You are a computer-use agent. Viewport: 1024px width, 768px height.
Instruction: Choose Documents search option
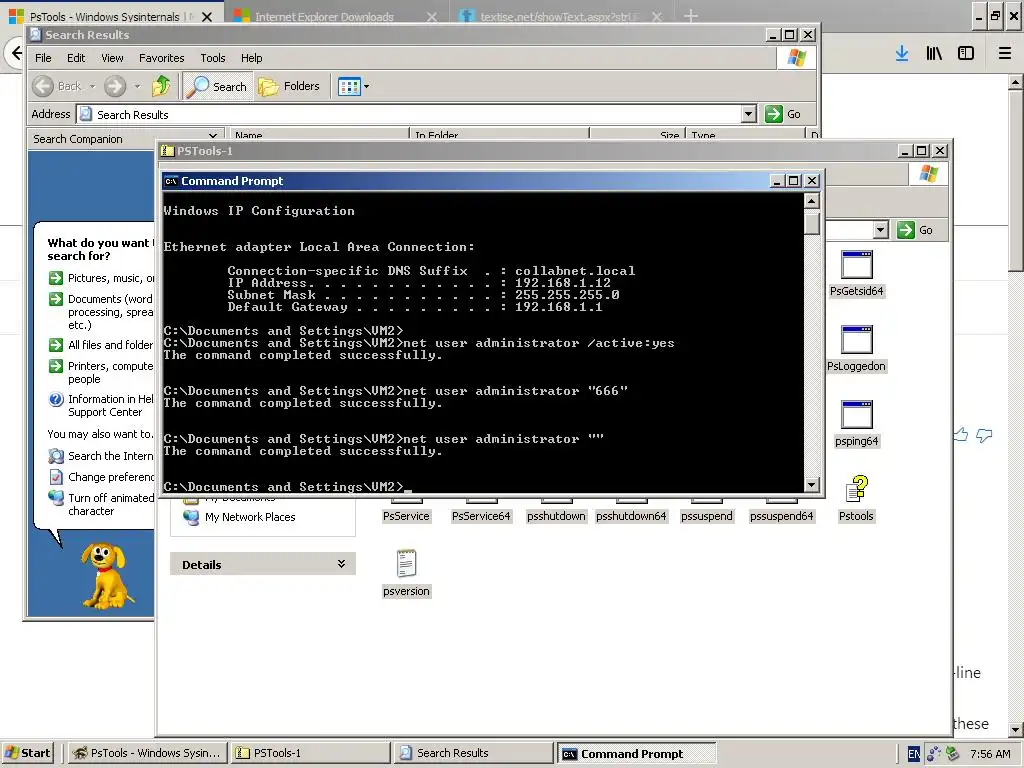click(101, 312)
